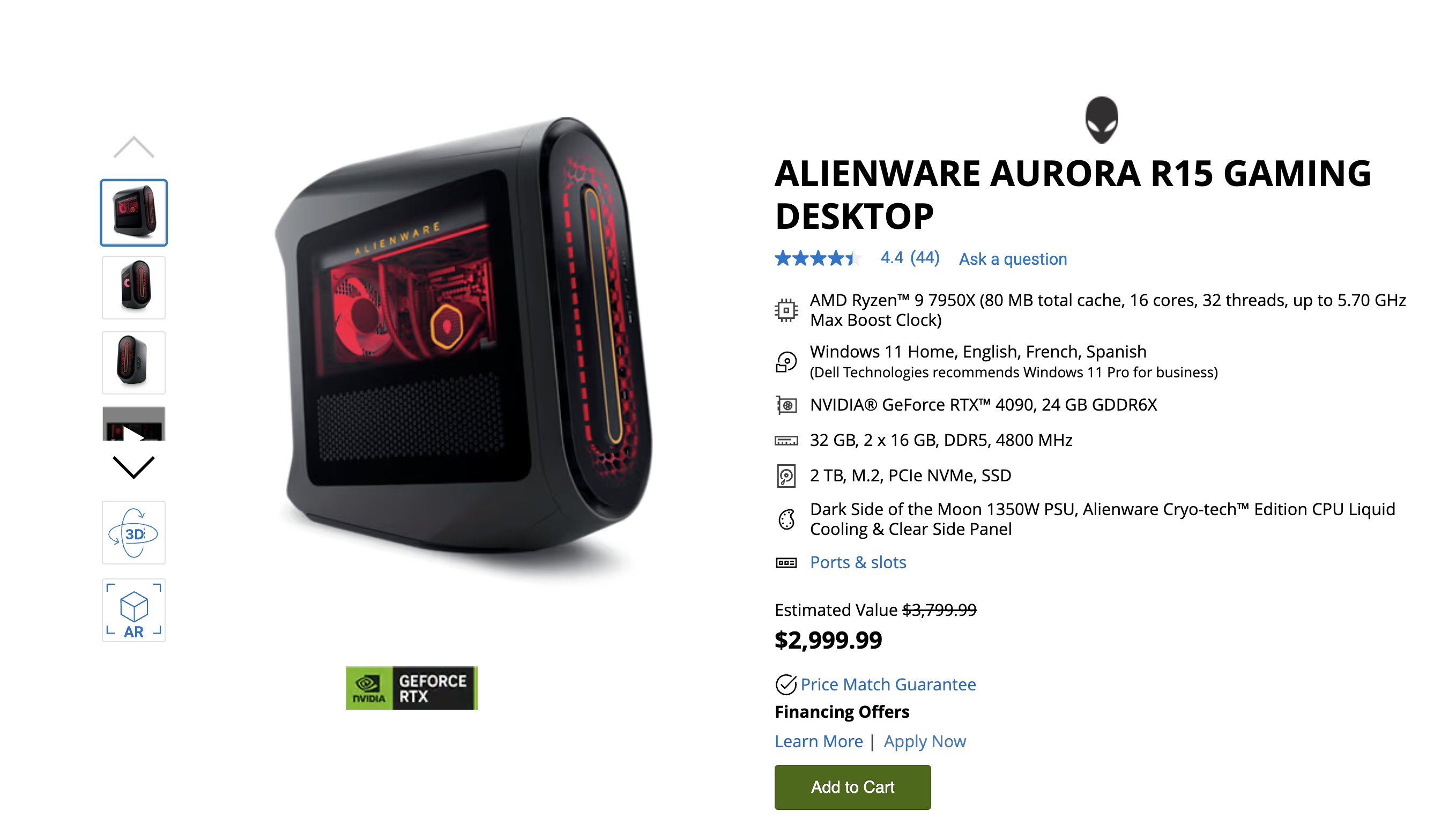Add the Aurora R15 to cart

coord(852,787)
